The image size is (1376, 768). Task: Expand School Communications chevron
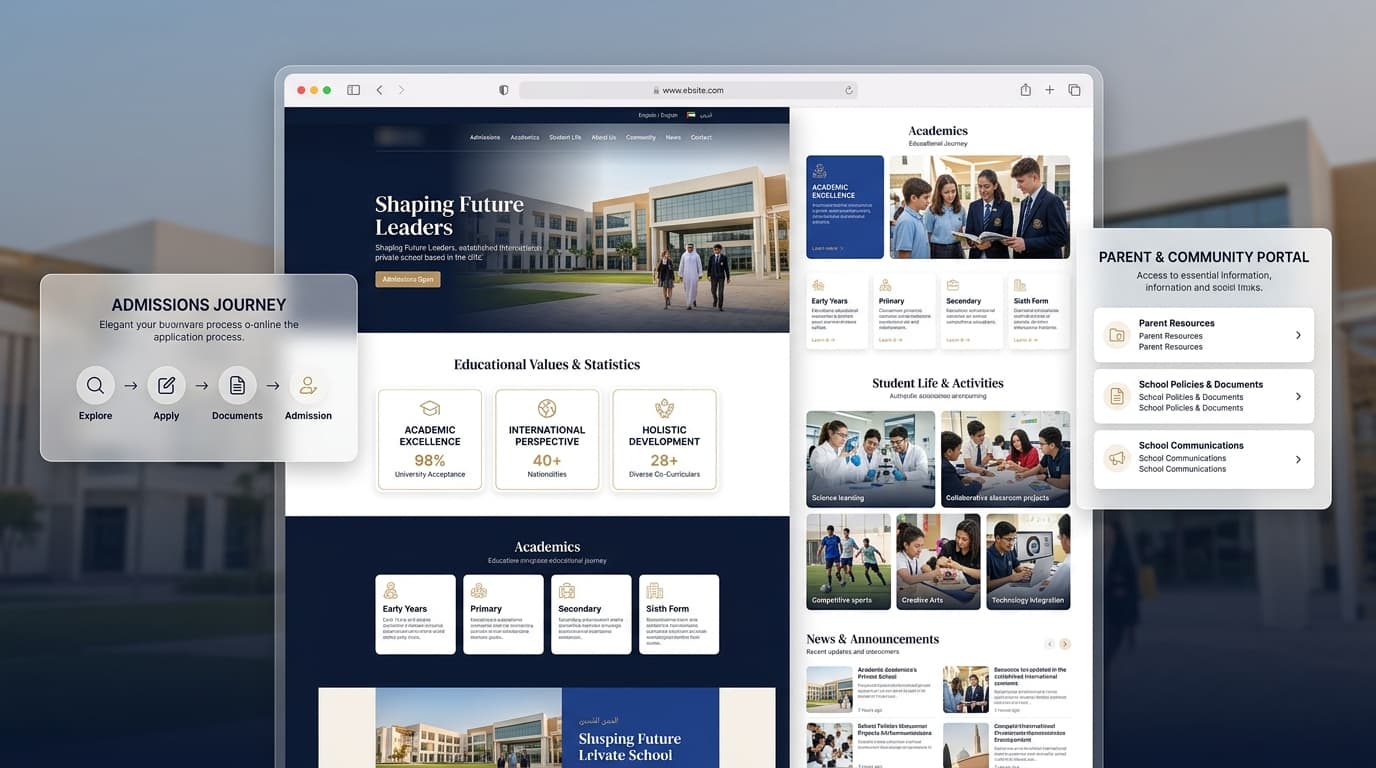pos(1298,459)
